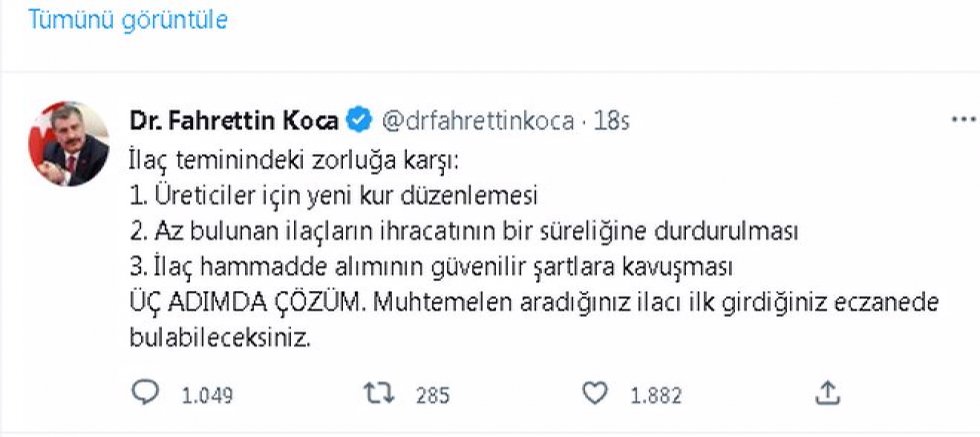Click the display name Dr. Fahrettin Koca
980x437 pixels.
click(x=234, y=121)
